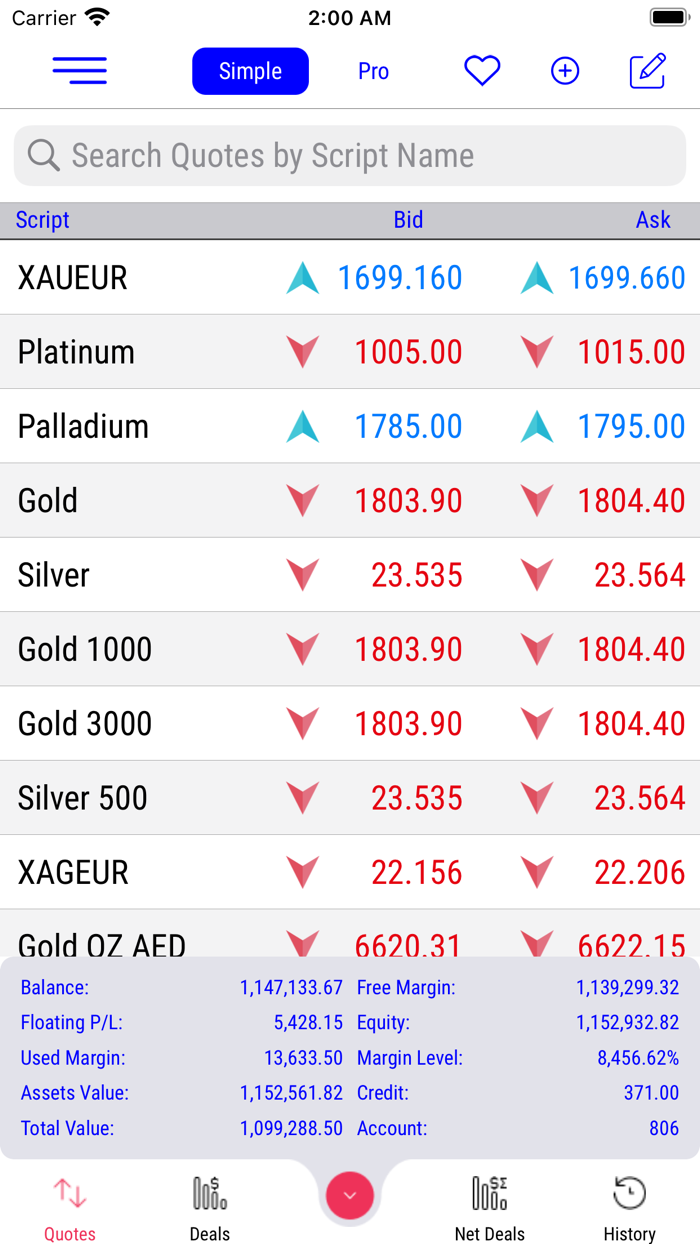Click inside the Search Quotes field
The width and height of the screenshot is (700, 1244).
click(350, 156)
